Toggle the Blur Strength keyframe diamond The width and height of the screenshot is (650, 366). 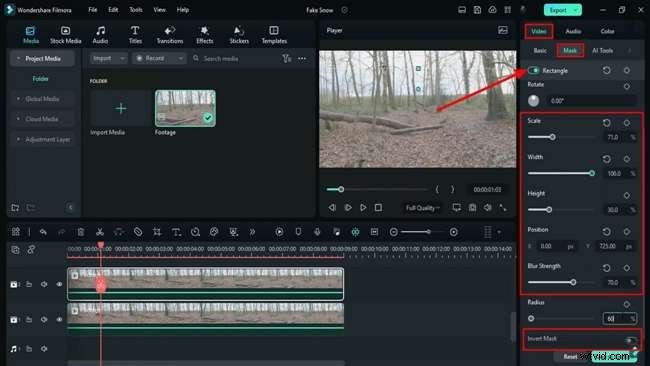627,268
